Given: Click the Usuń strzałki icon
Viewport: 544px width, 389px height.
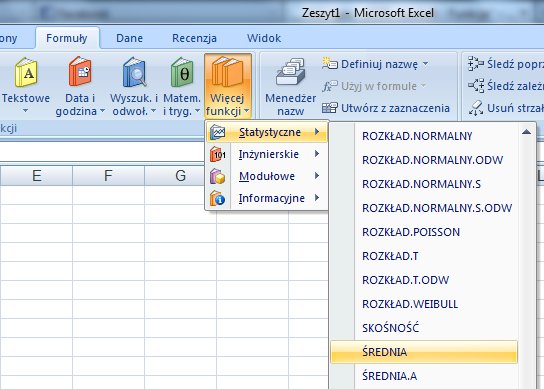Looking at the screenshot, I should pos(476,108).
